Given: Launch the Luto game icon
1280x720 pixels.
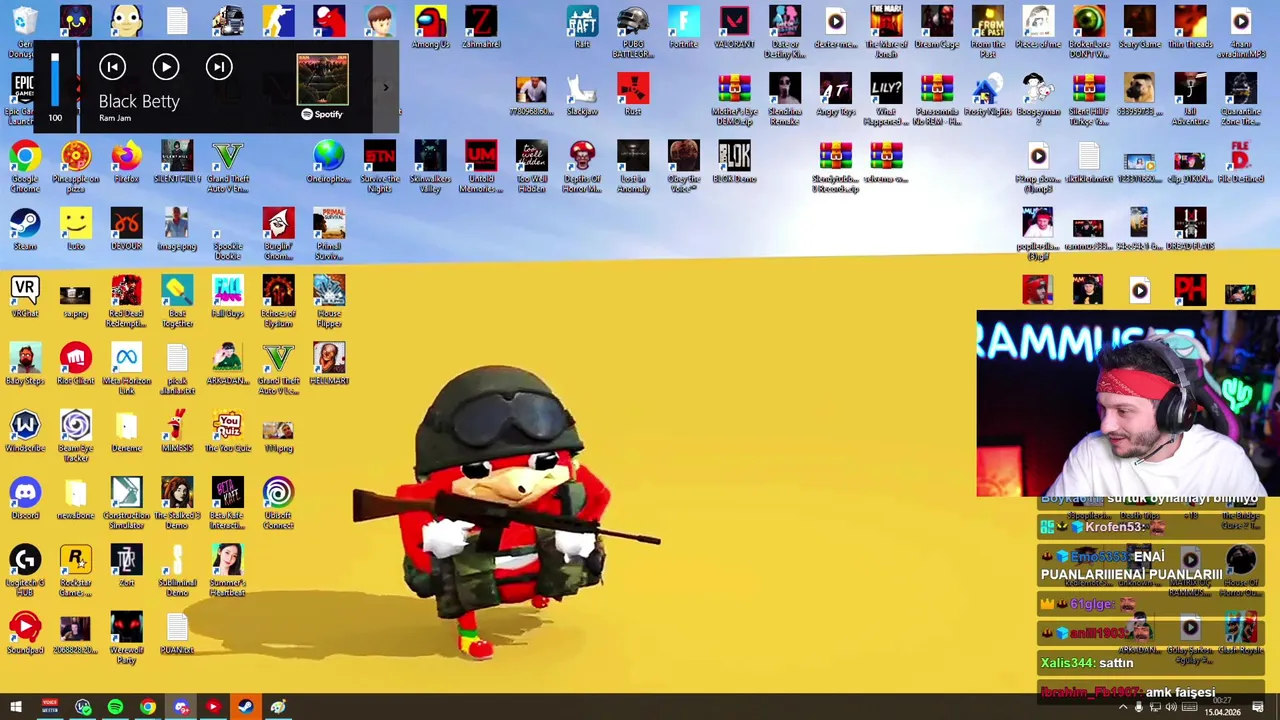Looking at the screenshot, I should (76, 230).
